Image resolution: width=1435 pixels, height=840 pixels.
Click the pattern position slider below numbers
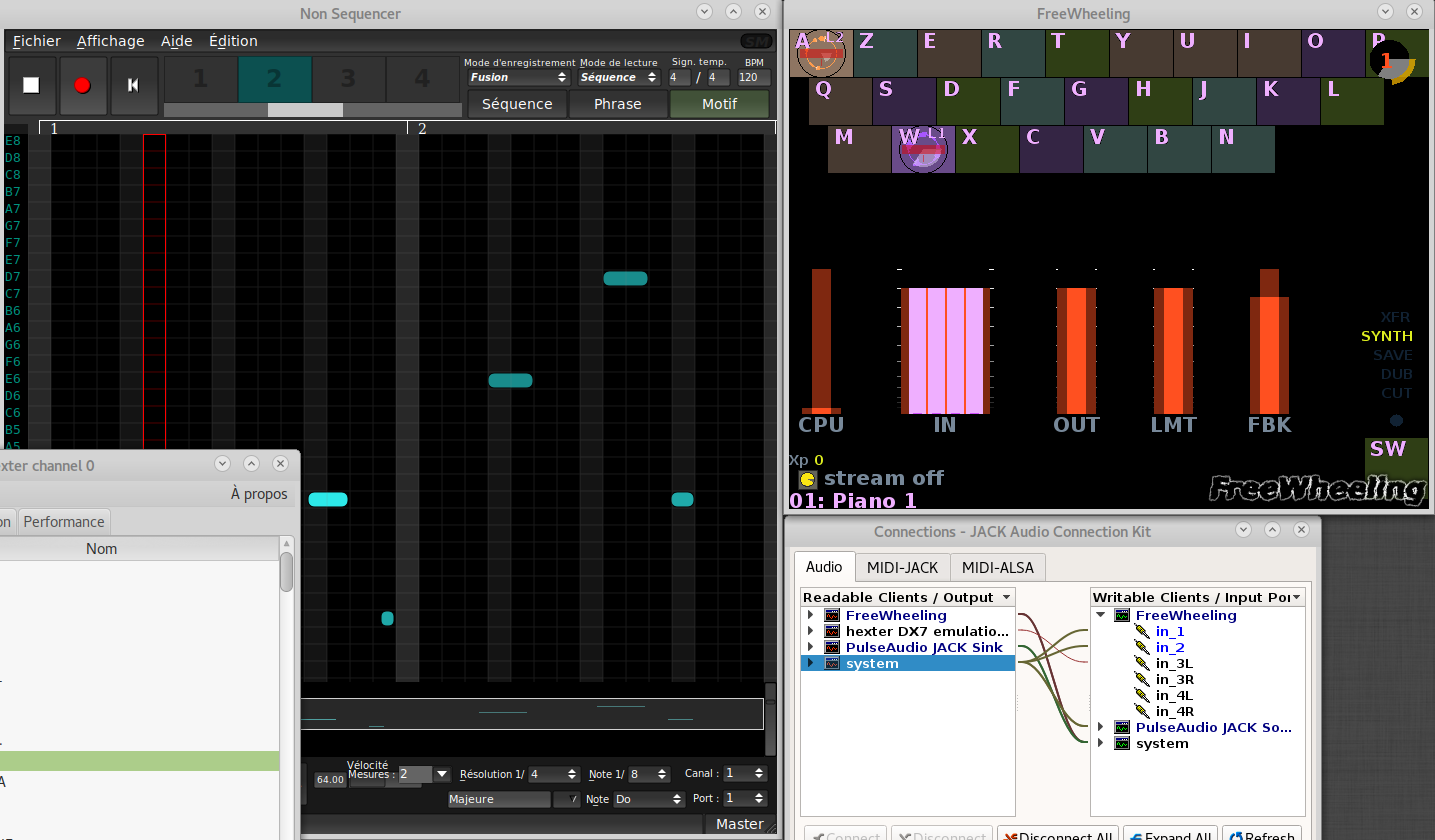[x=305, y=110]
